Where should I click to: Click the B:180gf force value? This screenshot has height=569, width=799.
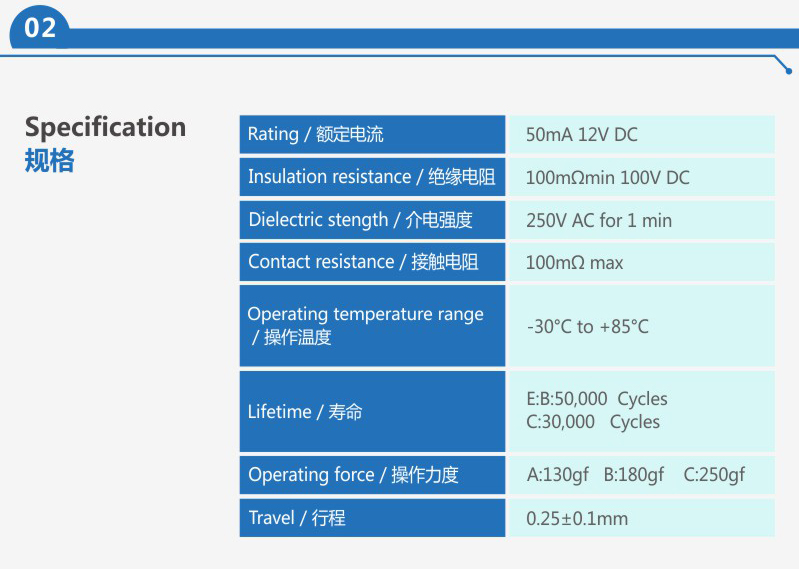coord(634,475)
